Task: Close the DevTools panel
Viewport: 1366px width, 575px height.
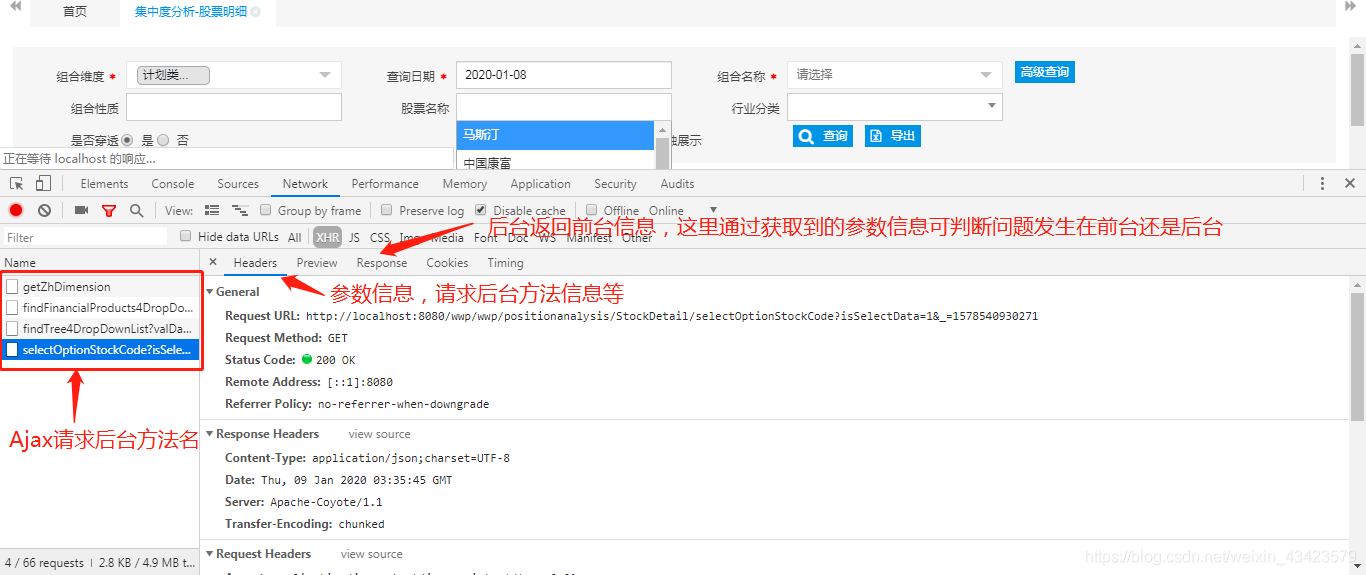Action: coord(1350,184)
